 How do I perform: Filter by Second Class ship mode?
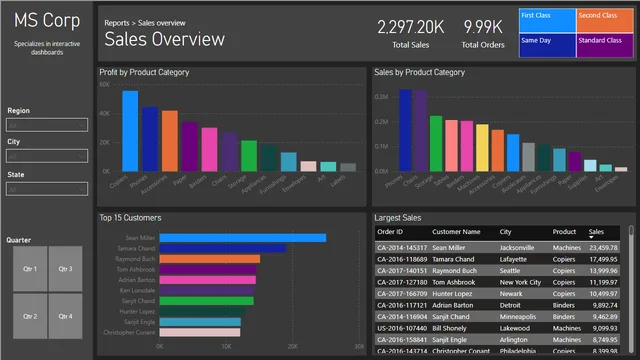pos(605,20)
